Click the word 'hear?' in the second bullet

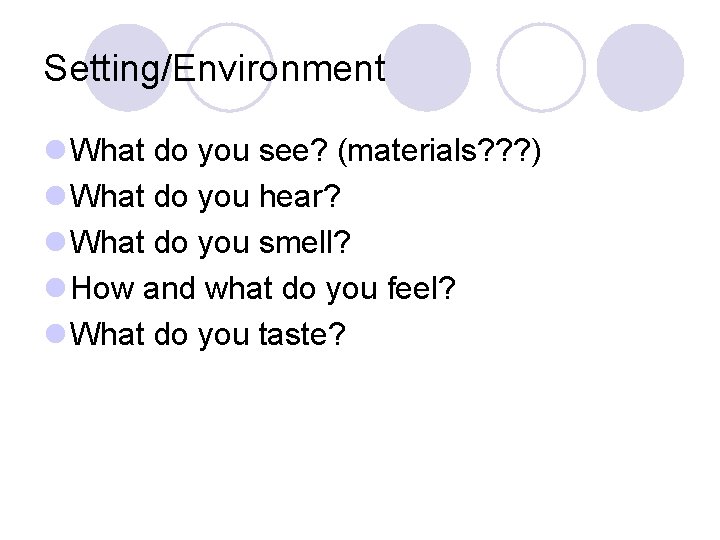point(300,198)
